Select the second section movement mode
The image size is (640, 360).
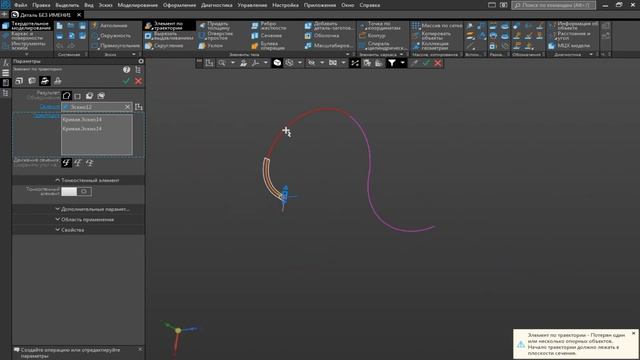[78, 163]
